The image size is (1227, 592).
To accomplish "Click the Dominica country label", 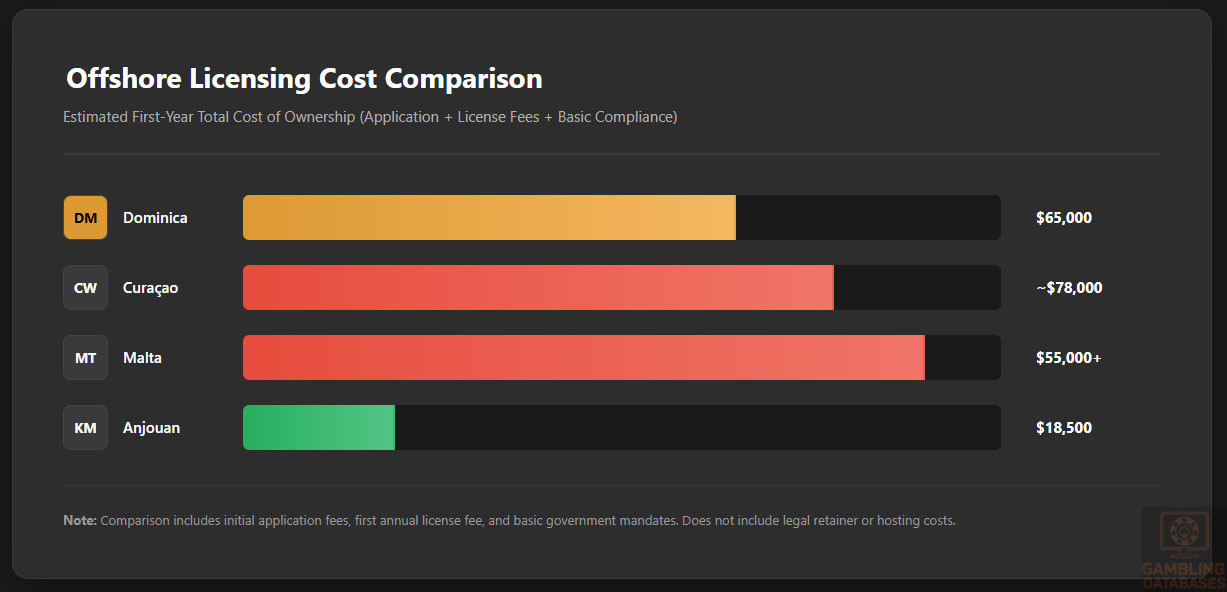I will pos(155,218).
